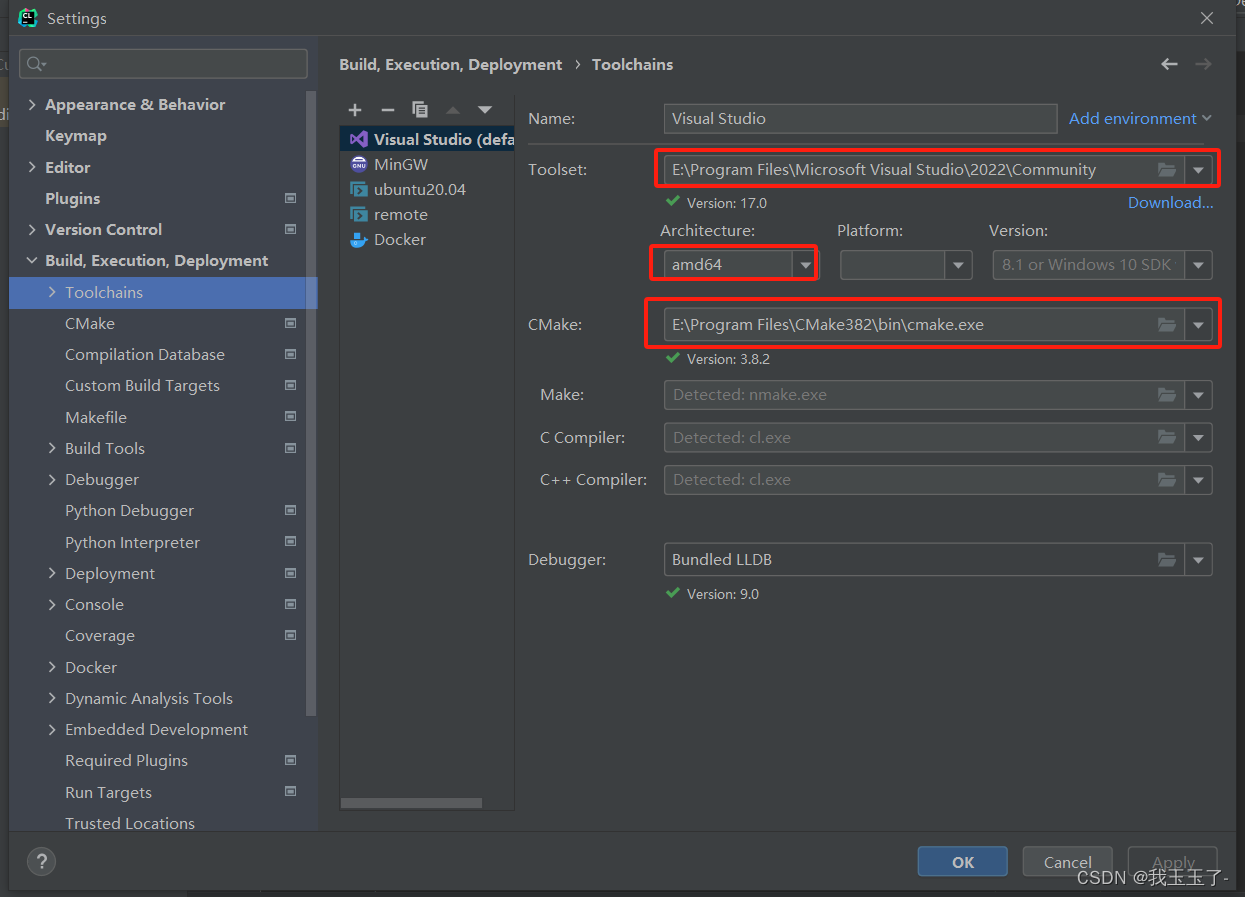Browse folder for C++ Compiler
This screenshot has width=1245, height=897.
(1167, 480)
